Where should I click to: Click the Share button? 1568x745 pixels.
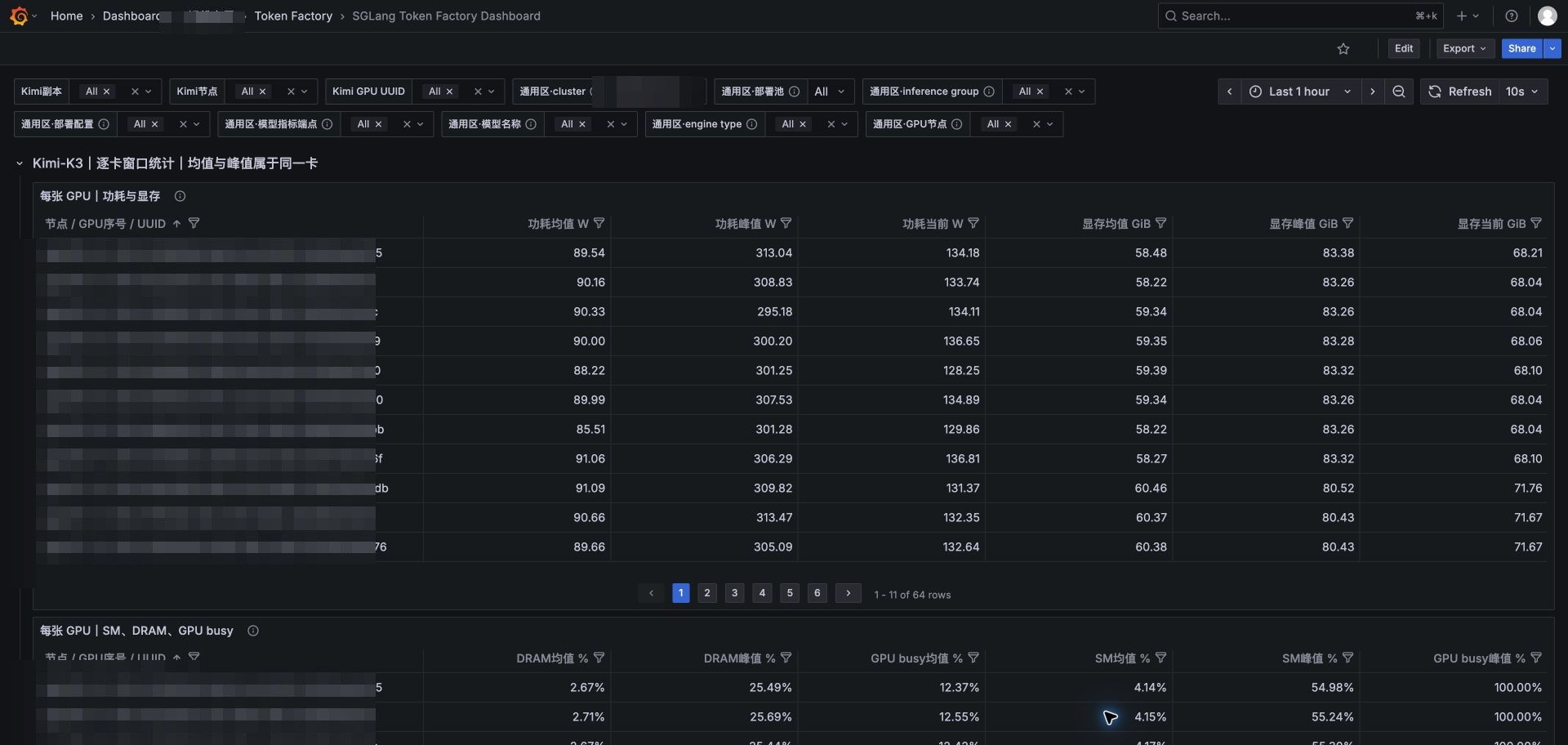tap(1521, 49)
